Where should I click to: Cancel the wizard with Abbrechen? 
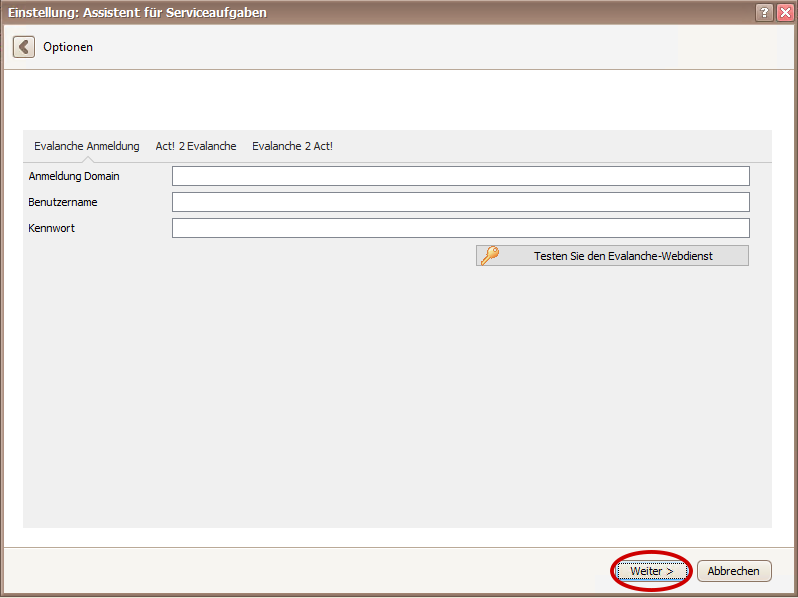click(x=734, y=571)
